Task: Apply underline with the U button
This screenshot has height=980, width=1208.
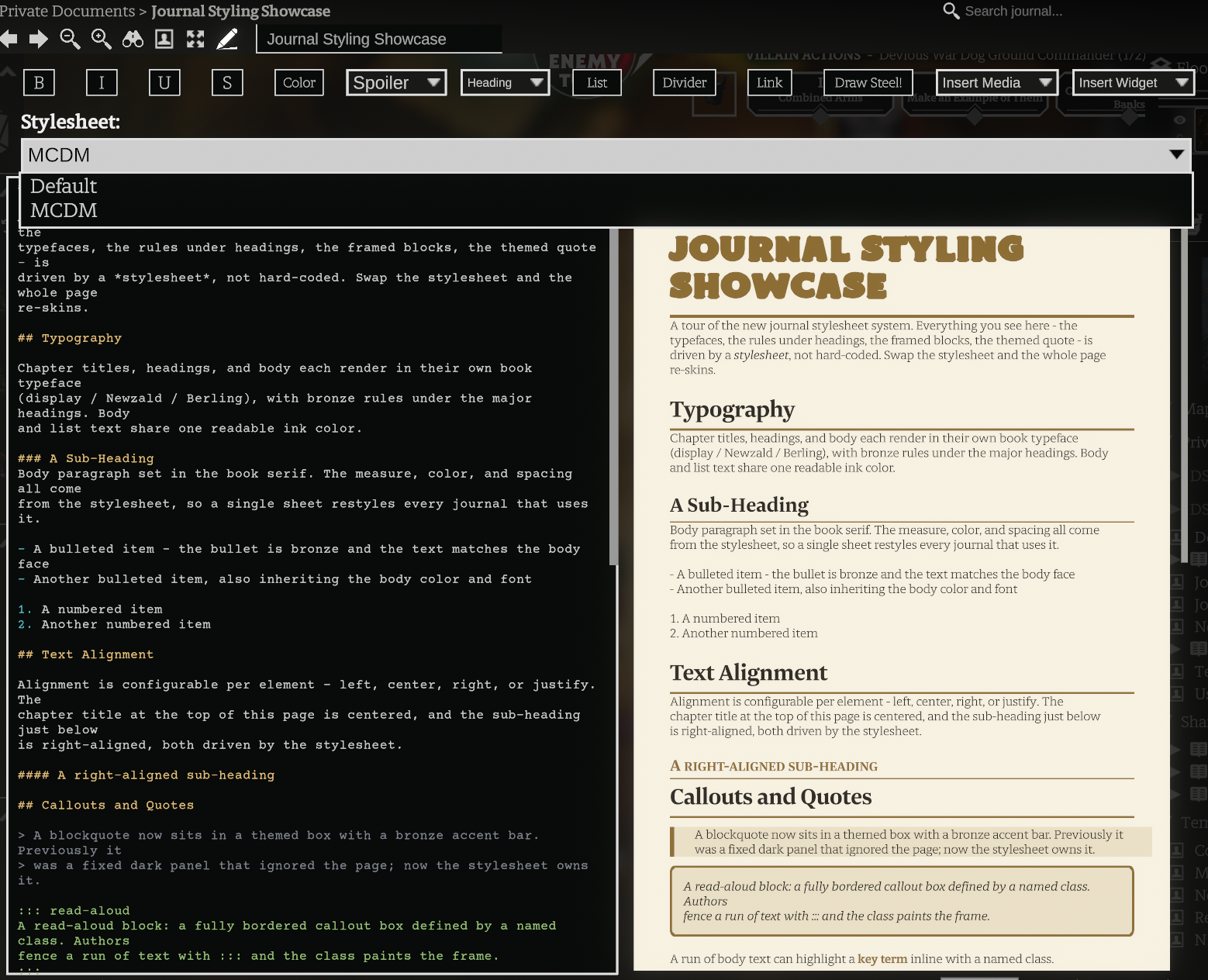Action: pyautogui.click(x=164, y=83)
